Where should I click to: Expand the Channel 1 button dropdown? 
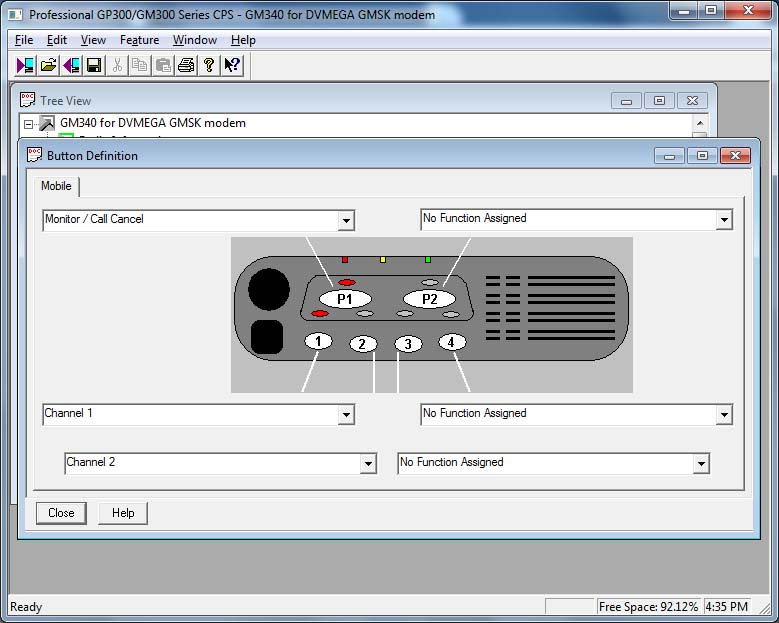pyautogui.click(x=346, y=414)
